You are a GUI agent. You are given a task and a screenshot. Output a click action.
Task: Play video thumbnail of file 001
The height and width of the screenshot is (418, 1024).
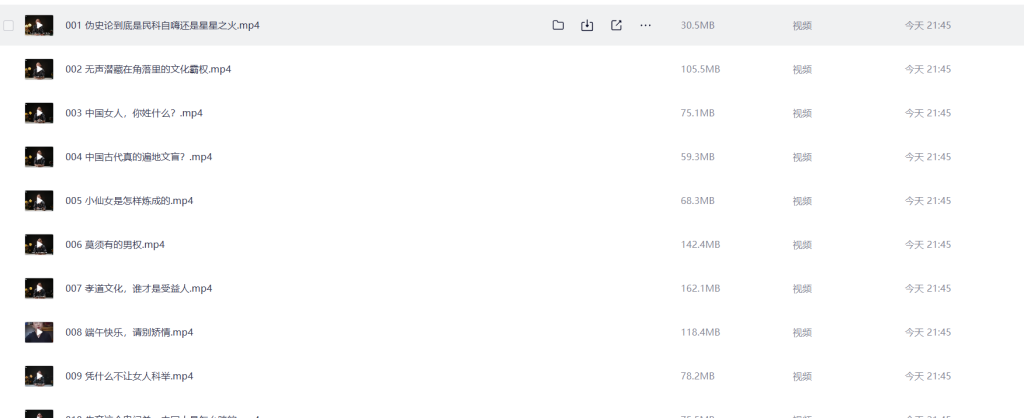pos(39,25)
